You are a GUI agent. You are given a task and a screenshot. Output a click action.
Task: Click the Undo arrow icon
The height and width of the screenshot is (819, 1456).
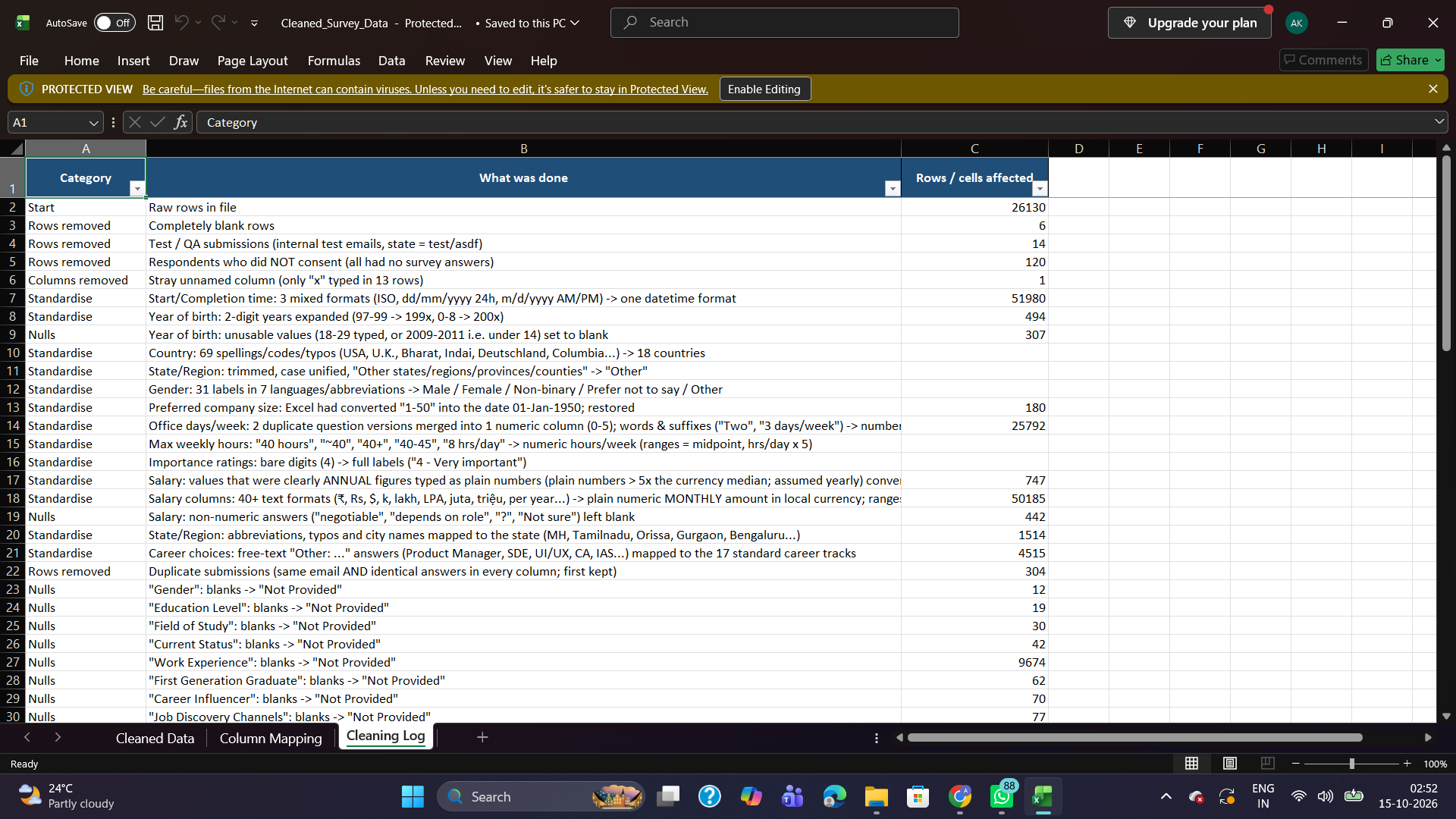click(x=182, y=23)
